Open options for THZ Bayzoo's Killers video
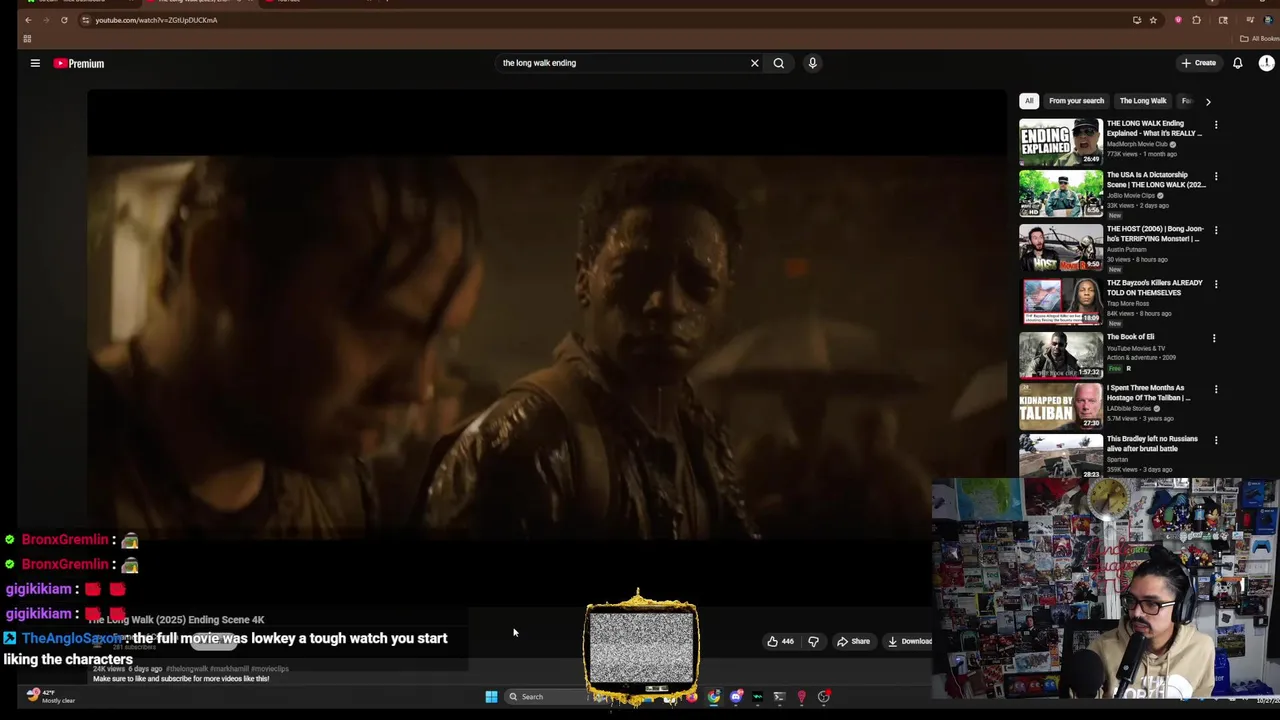The height and width of the screenshot is (720, 1280). coord(1216,284)
